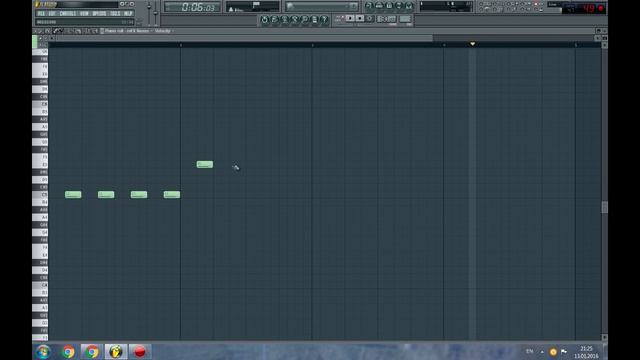Click the vertical scrollbar down arrow

[x=604, y=338]
